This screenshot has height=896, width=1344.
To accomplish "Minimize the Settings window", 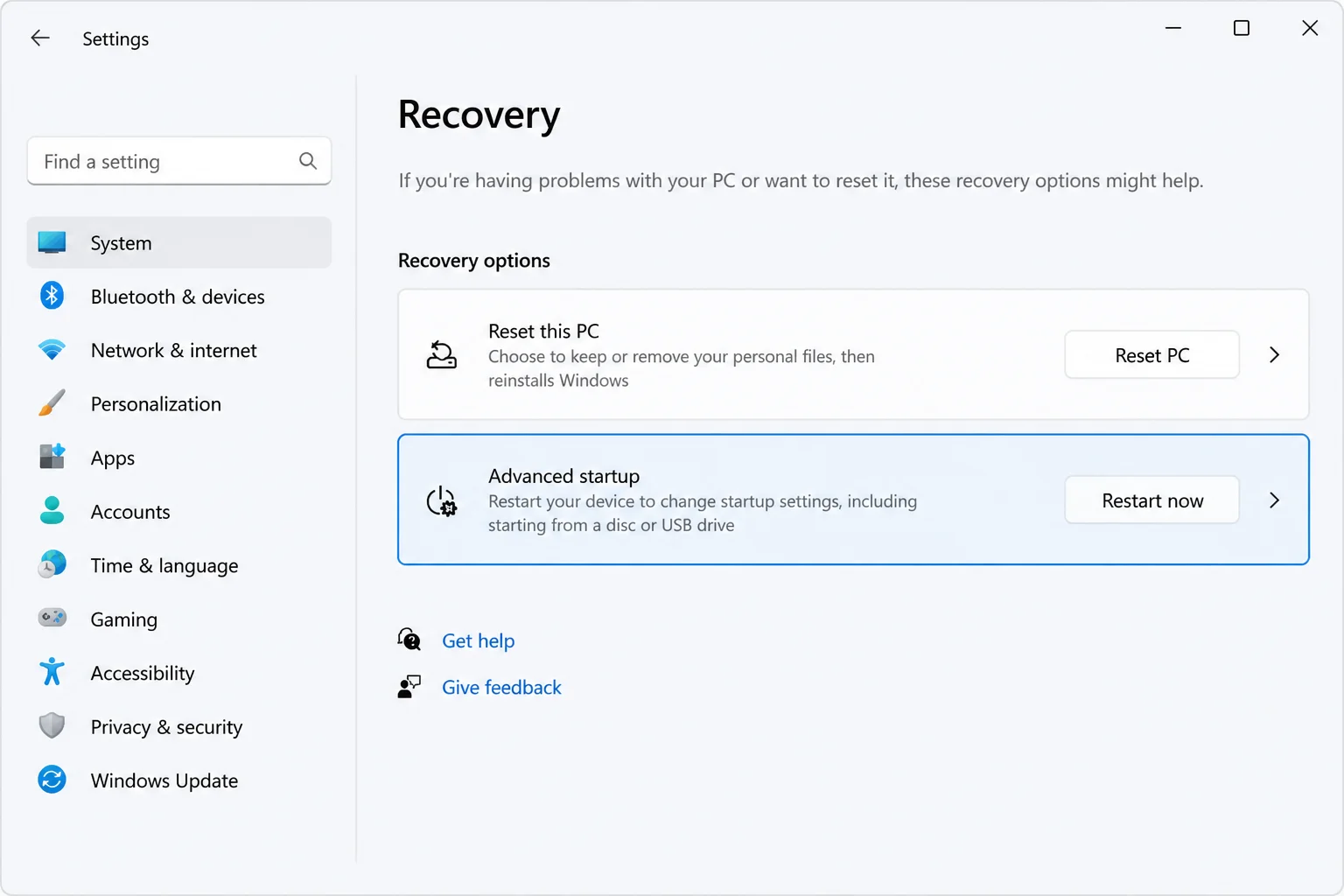I will [x=1173, y=28].
